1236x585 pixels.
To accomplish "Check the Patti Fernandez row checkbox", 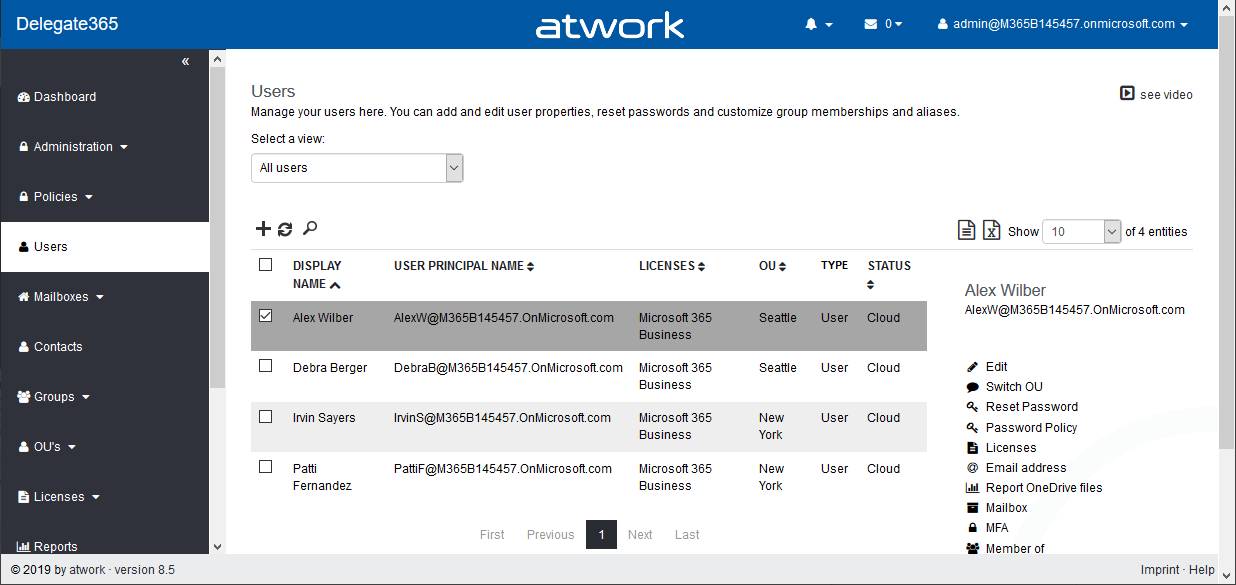I will 265,467.
